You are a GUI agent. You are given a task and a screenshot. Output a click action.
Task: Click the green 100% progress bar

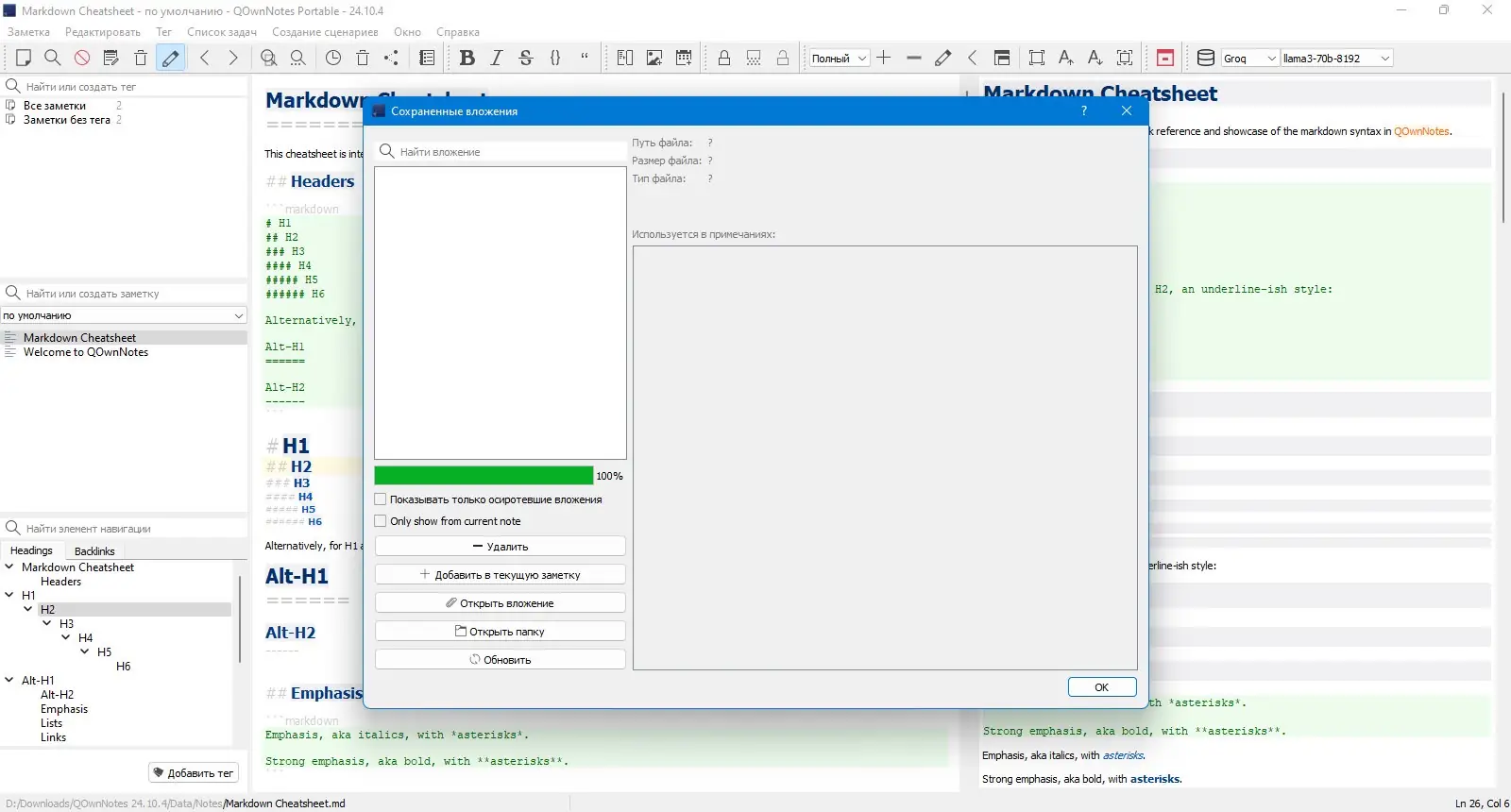point(484,476)
